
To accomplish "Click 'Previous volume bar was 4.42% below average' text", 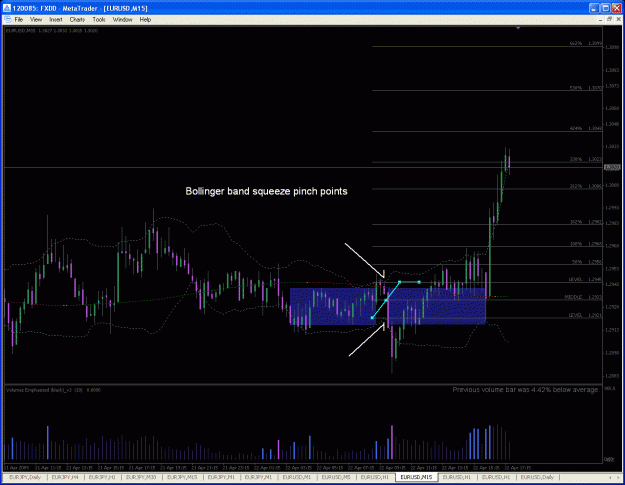I will pos(525,390).
